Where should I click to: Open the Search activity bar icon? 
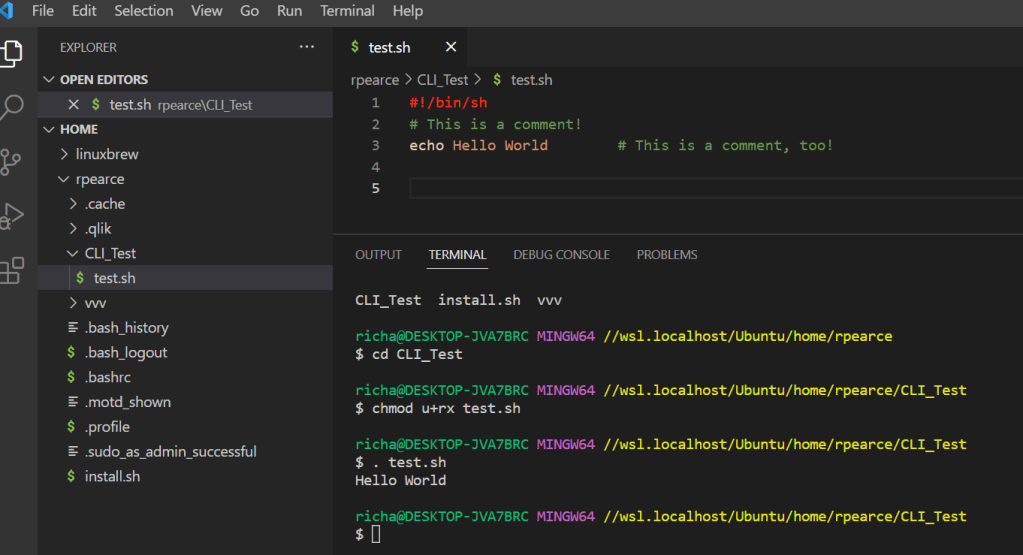coord(12,106)
